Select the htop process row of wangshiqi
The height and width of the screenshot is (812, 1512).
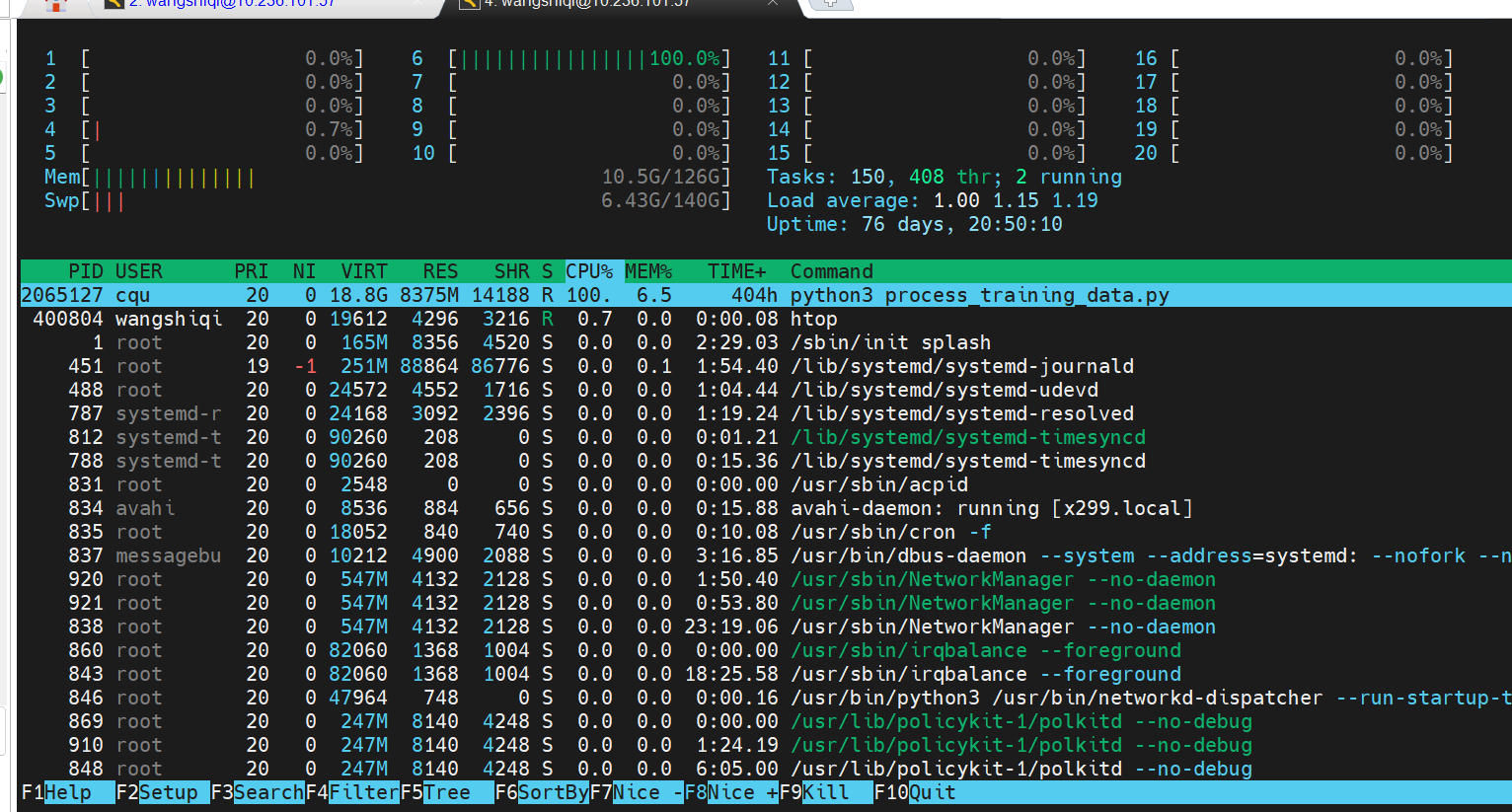[x=766, y=319]
